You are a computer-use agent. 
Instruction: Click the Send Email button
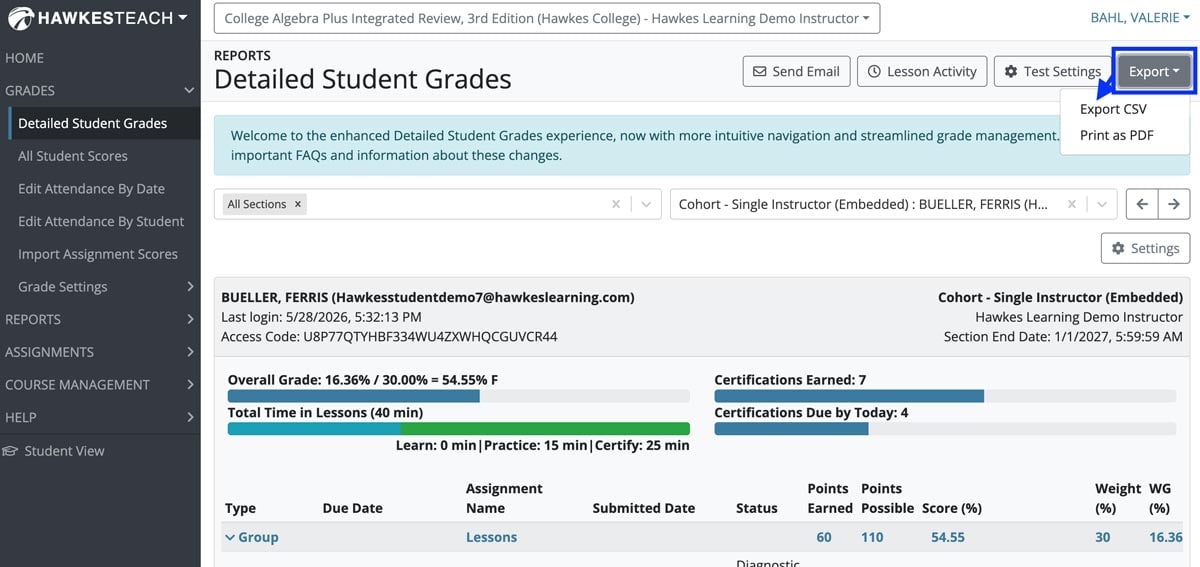[796, 72]
